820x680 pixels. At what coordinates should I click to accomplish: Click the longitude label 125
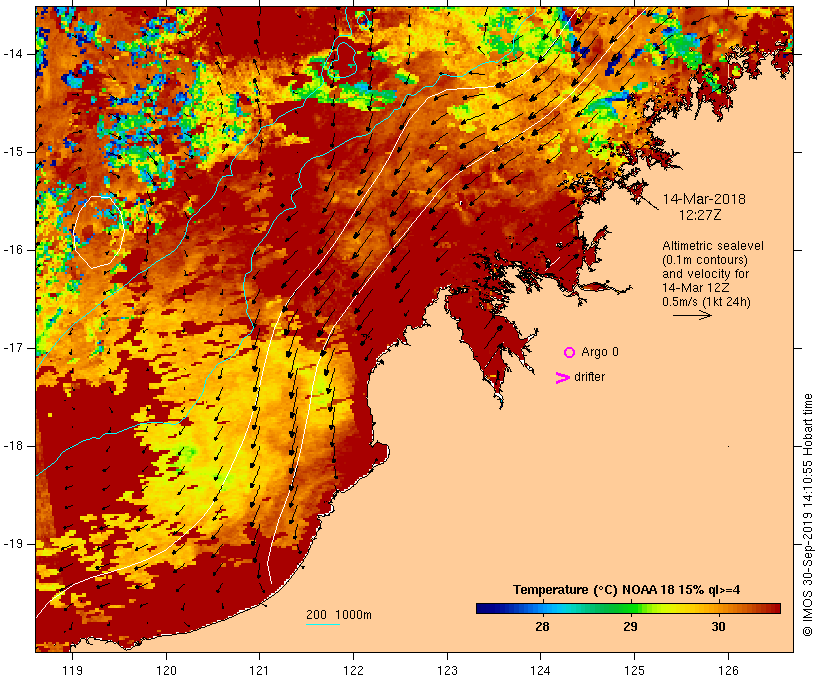click(634, 670)
